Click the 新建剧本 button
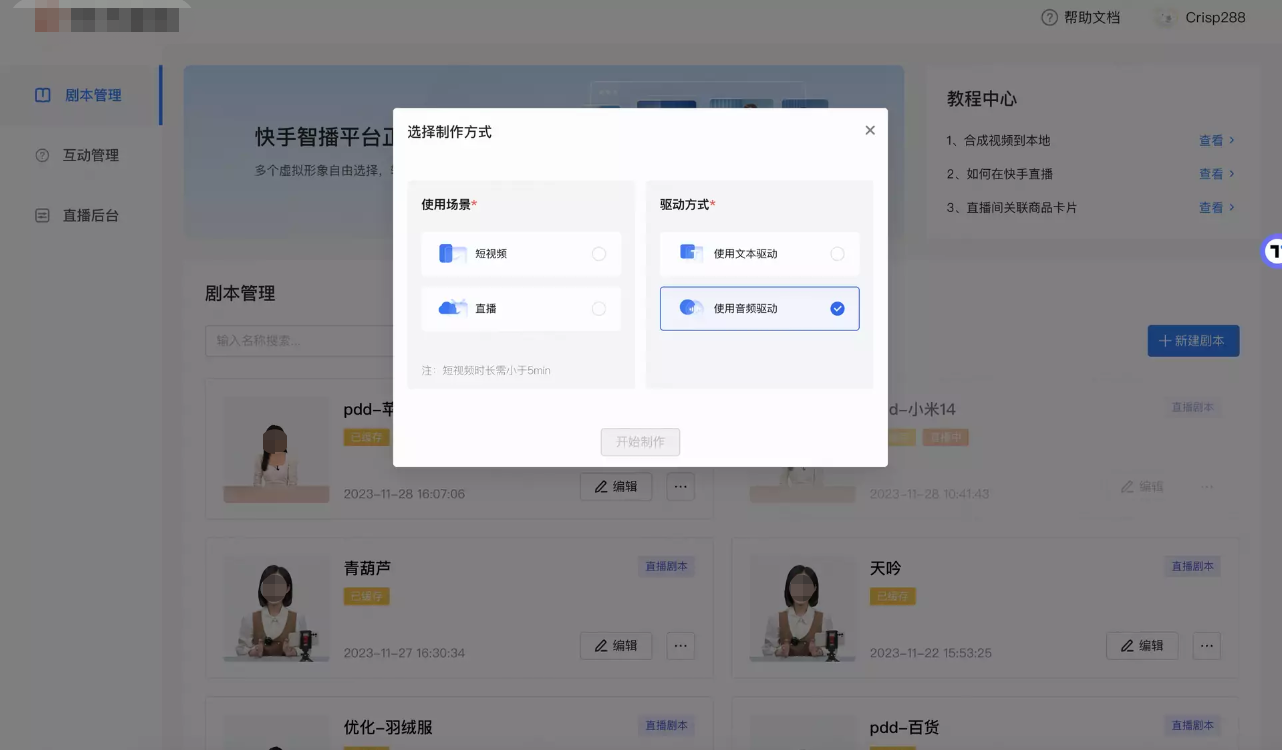 1193,341
